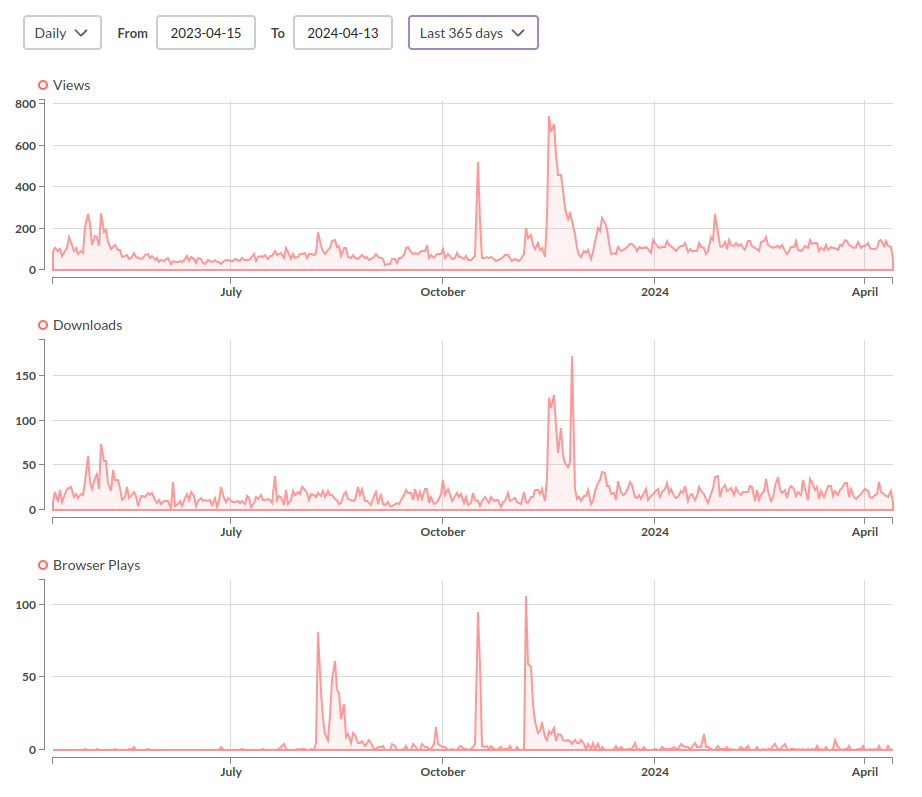Screen dimensions: 922x797
Task: Click the 200 label on Views axis
Action: 25,229
